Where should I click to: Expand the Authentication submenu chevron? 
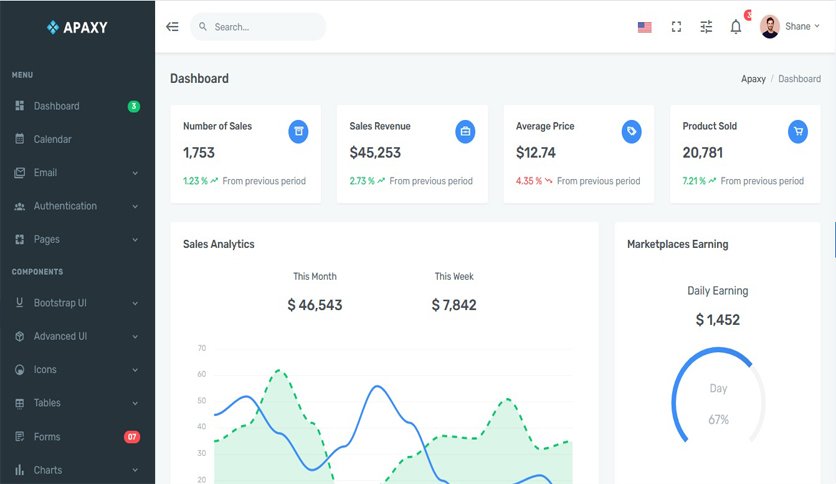135,206
